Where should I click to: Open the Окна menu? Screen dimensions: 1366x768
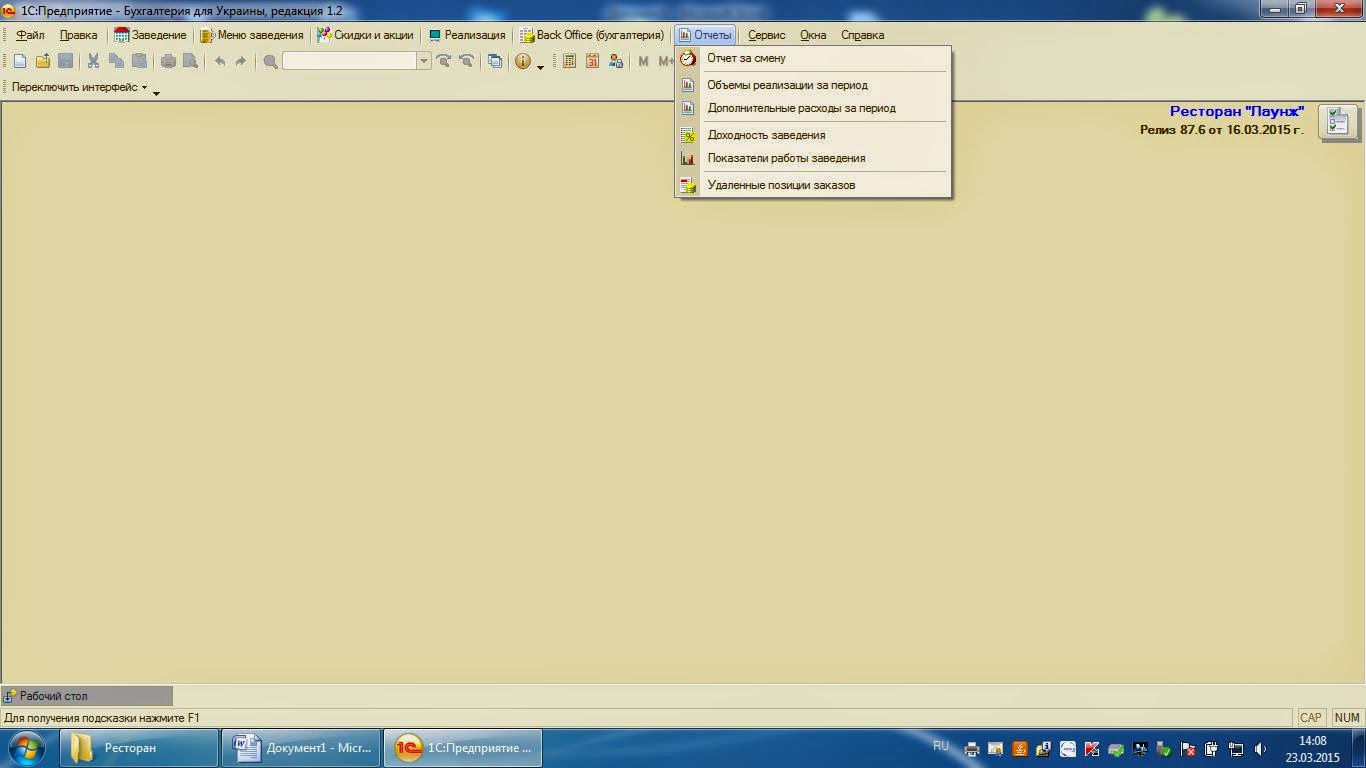tap(813, 35)
